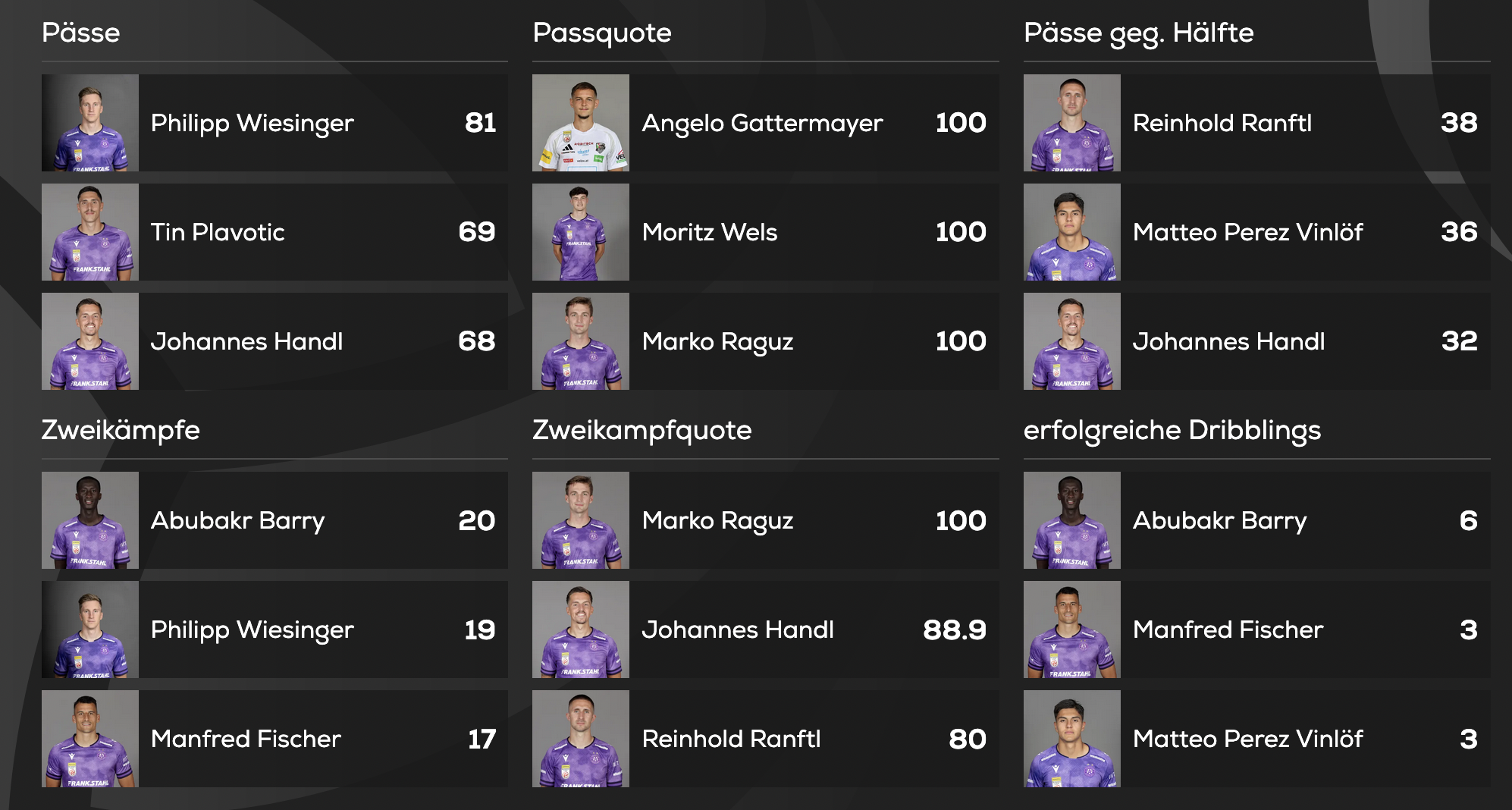The width and height of the screenshot is (1512, 810).
Task: Select Moritz Wels player portrait
Action: (581, 232)
